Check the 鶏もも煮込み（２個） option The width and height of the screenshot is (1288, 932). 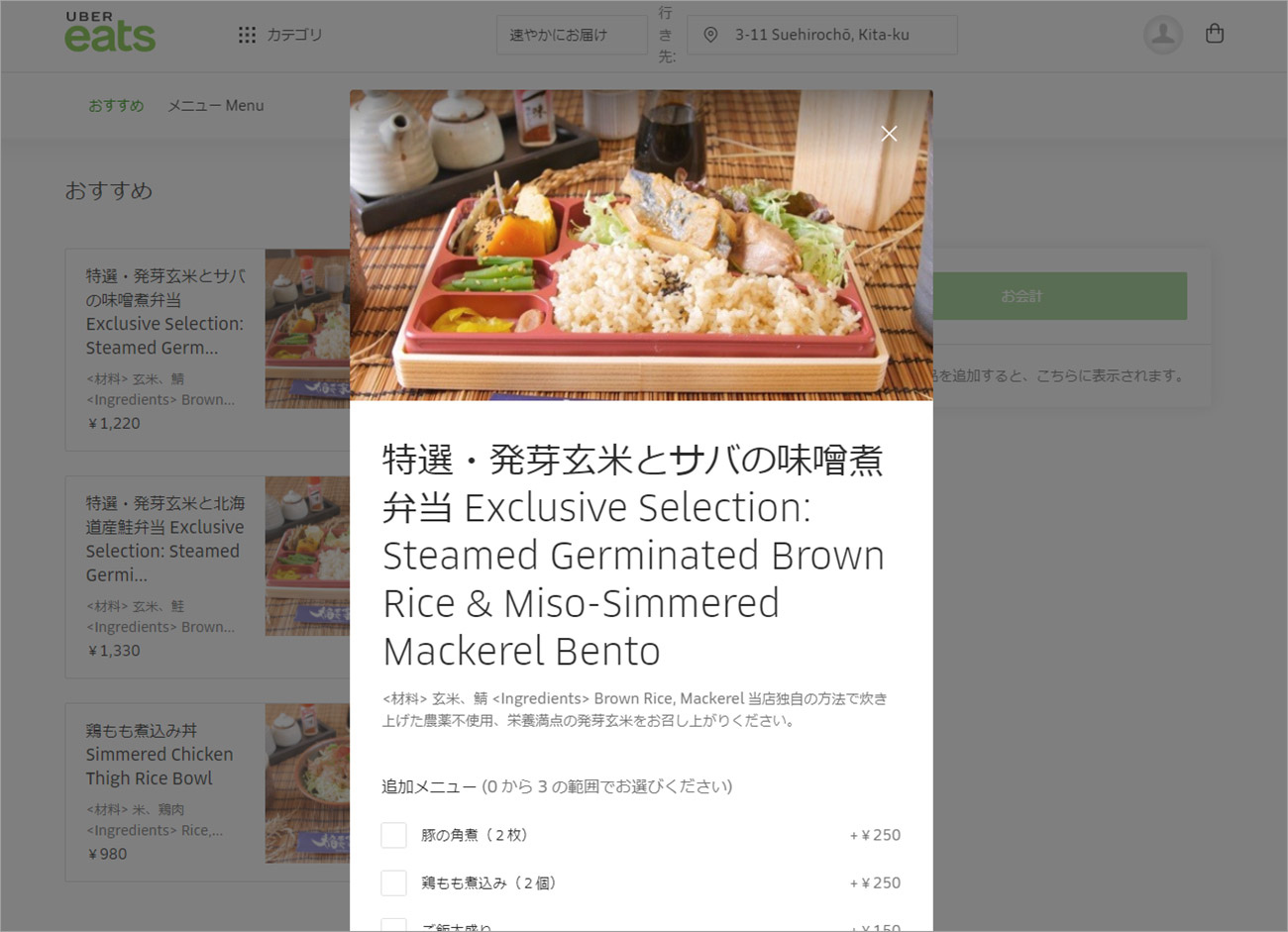[393, 882]
